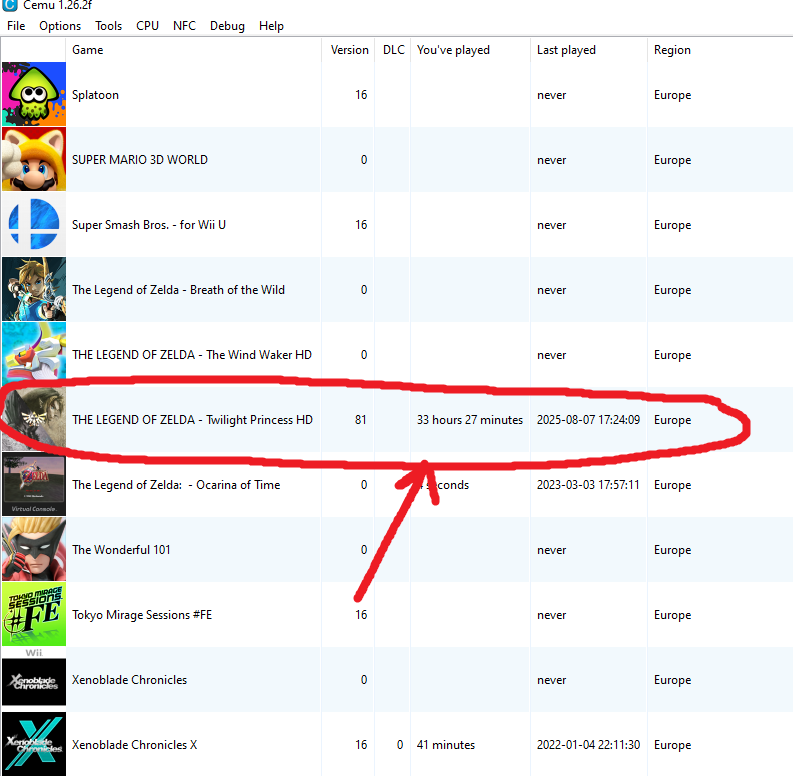
Task: Select Tokyo Mirage Sessions #FE title
Action: (x=142, y=615)
